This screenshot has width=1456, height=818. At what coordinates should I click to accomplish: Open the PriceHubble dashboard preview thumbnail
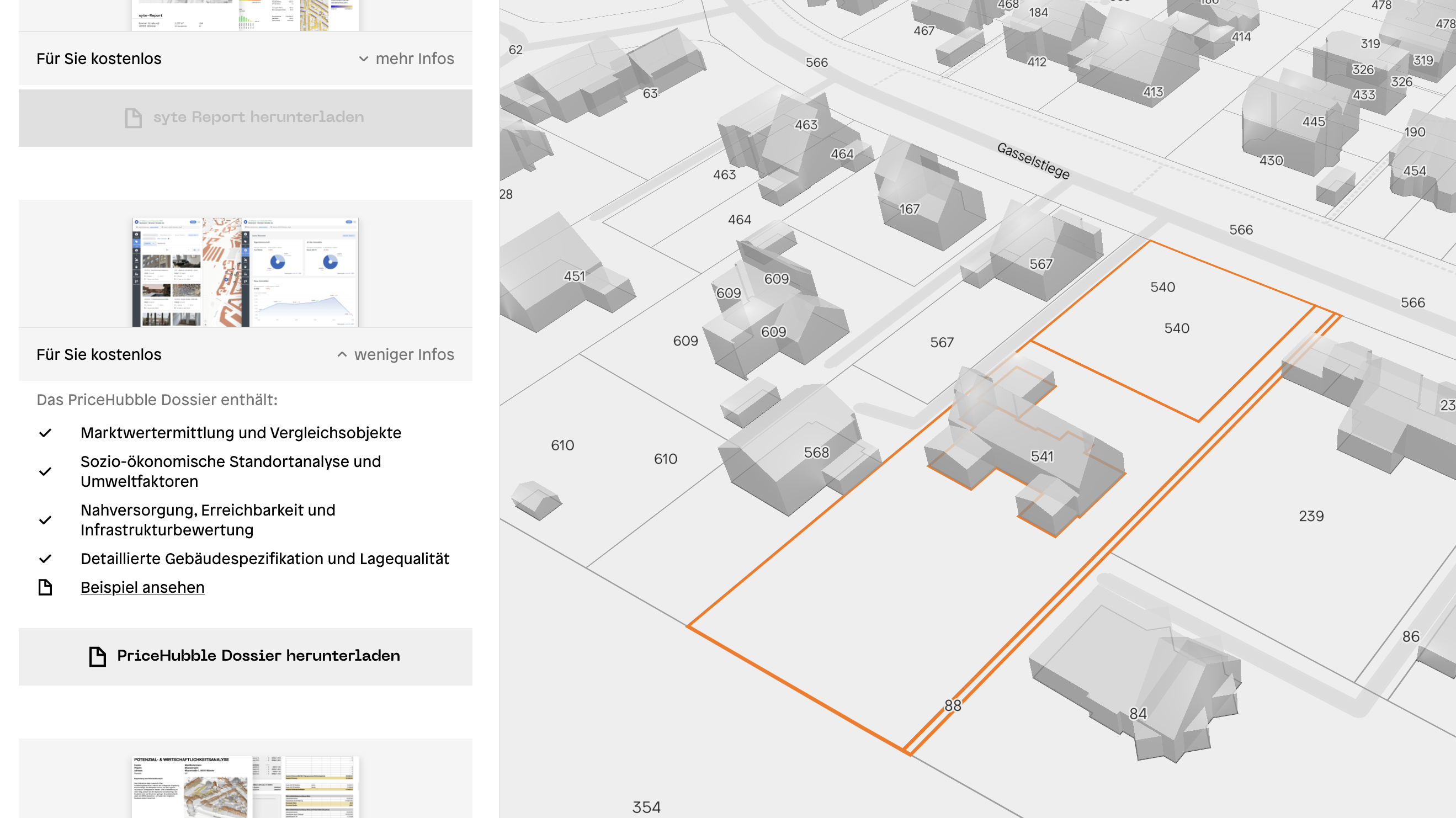tap(245, 272)
